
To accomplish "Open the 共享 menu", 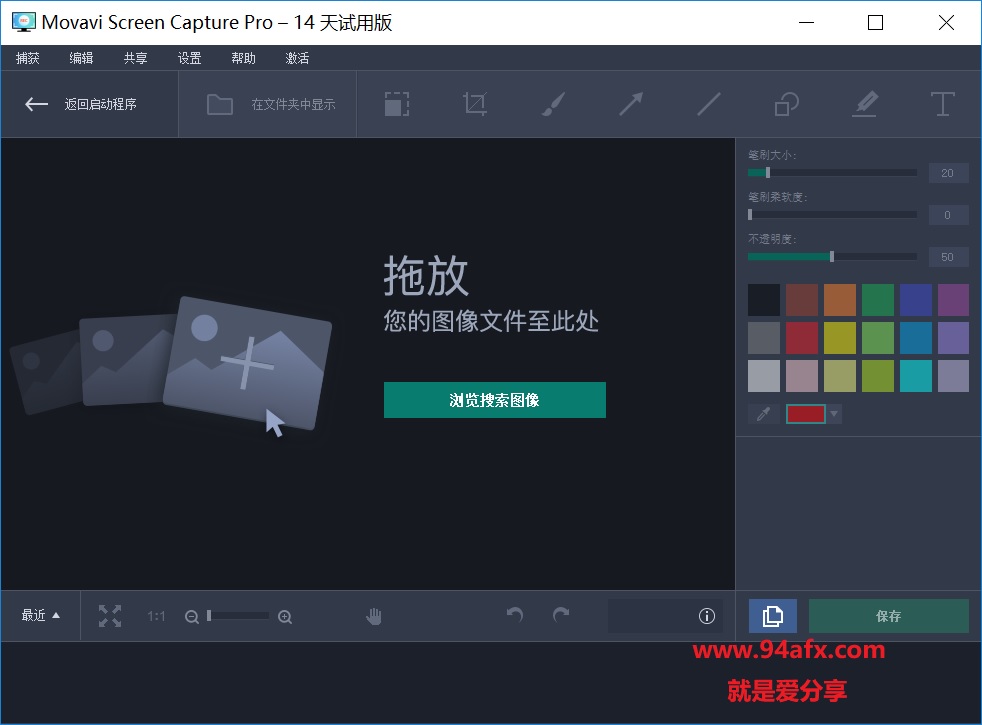I will tap(135, 58).
